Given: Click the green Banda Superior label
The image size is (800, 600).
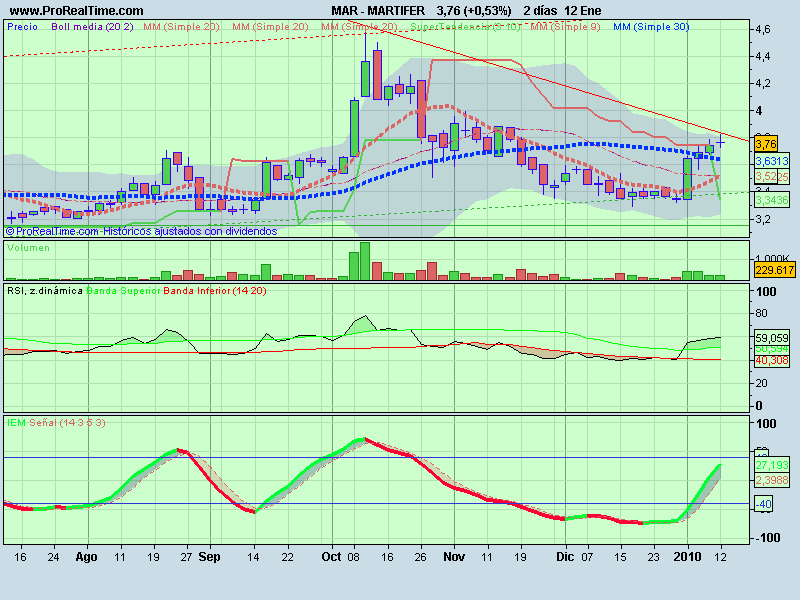Looking at the screenshot, I should pos(123,291).
